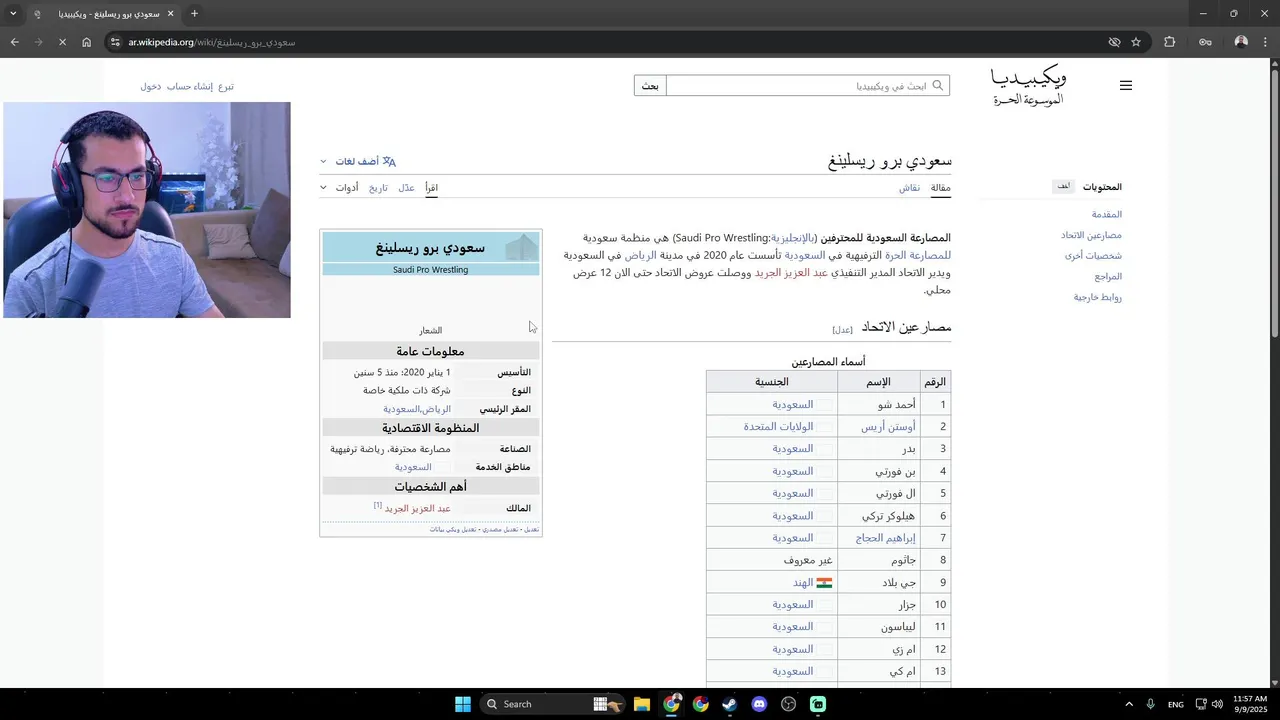Open بالإنجليزية link in intro paragraph
Viewport: 1280px width, 720px height.
pyautogui.click(x=791, y=238)
